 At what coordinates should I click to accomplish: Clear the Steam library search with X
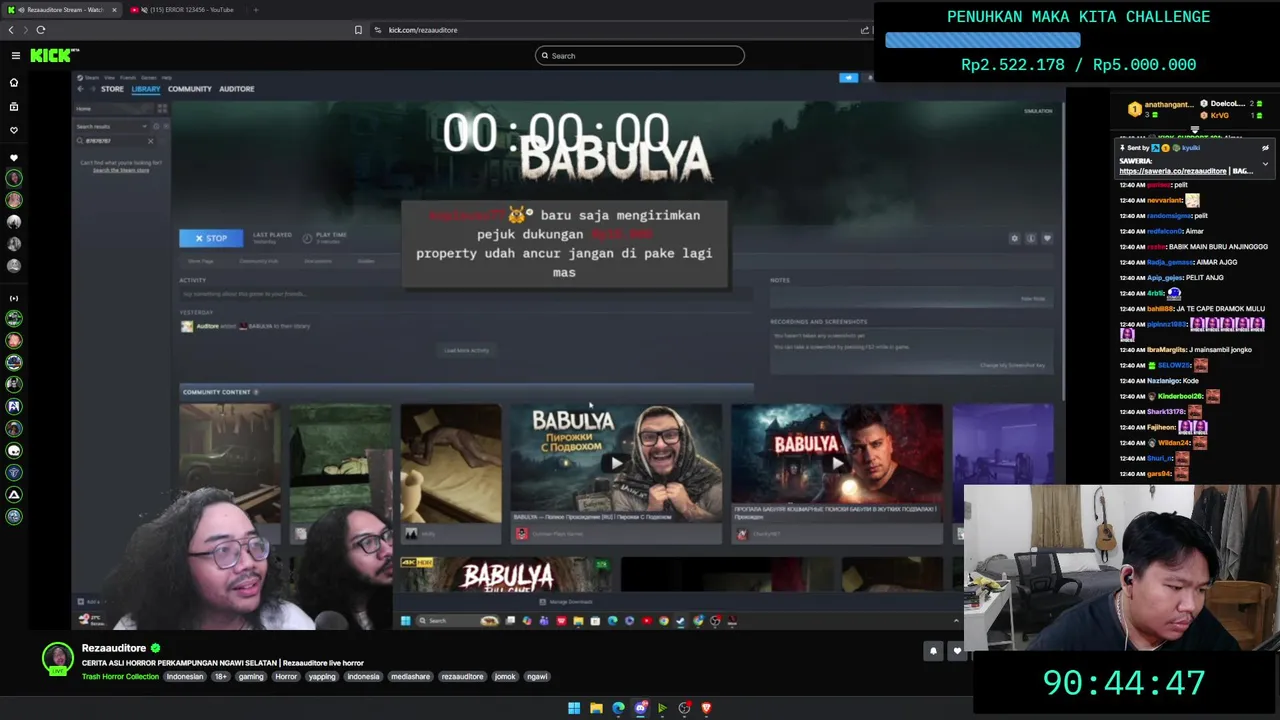click(150, 141)
